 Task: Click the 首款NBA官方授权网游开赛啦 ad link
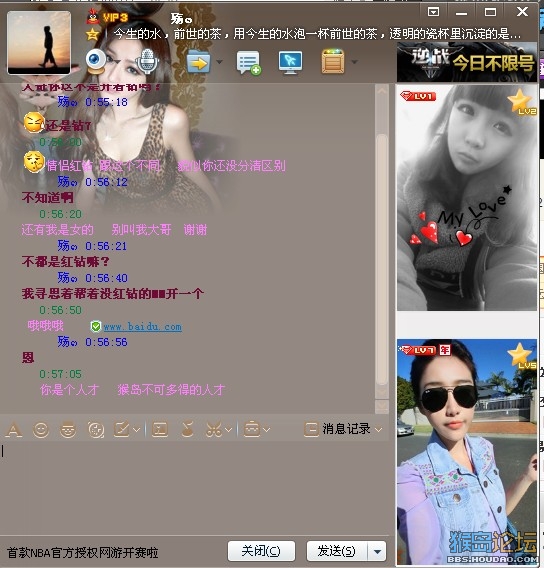83,553
